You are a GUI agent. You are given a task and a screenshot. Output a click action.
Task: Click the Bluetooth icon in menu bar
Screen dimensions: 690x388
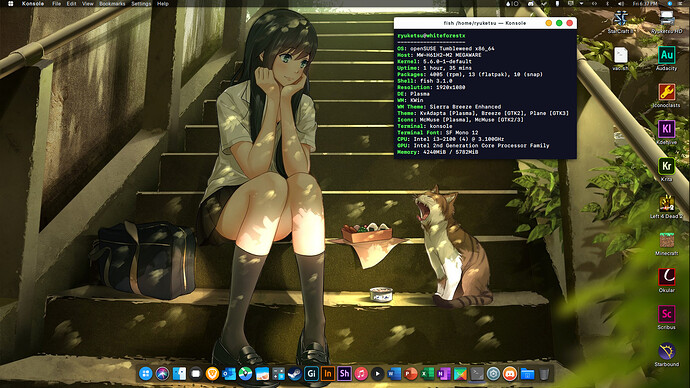(607, 4)
